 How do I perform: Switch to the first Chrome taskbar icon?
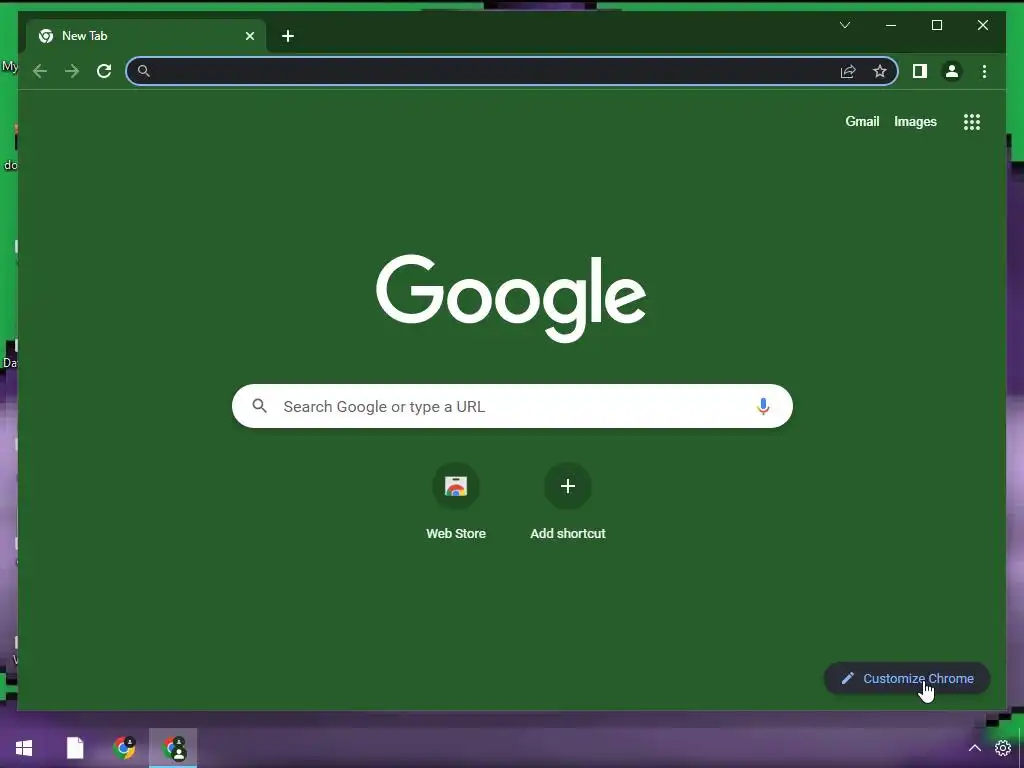pos(124,748)
